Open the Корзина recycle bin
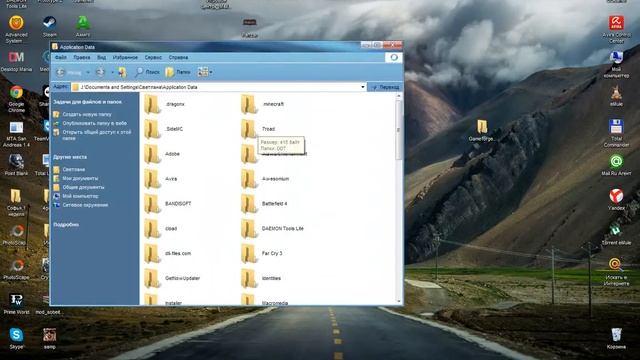Screen dimensions: 640x360 [616, 338]
